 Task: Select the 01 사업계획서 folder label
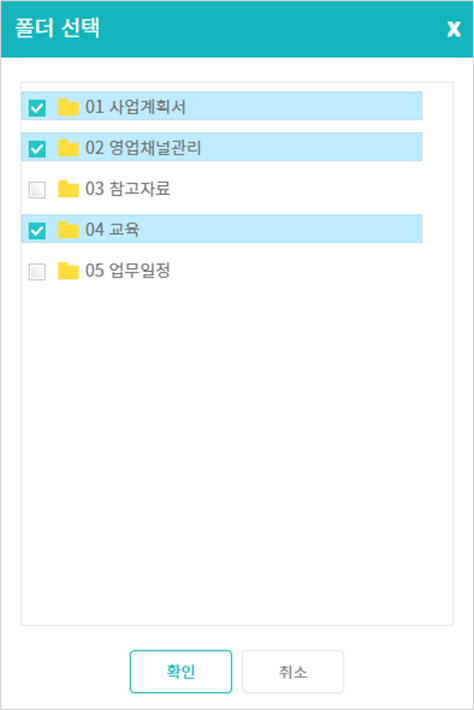coord(135,107)
